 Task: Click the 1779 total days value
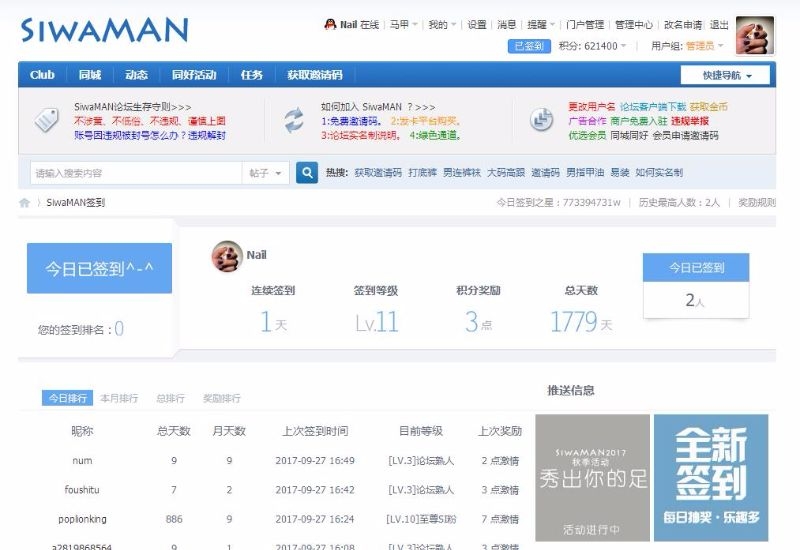tap(573, 322)
